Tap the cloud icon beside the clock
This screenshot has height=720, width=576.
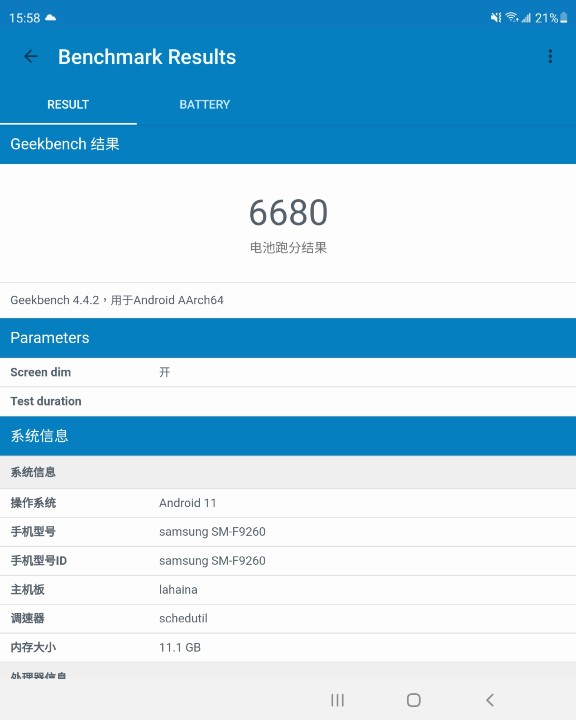(51, 17)
